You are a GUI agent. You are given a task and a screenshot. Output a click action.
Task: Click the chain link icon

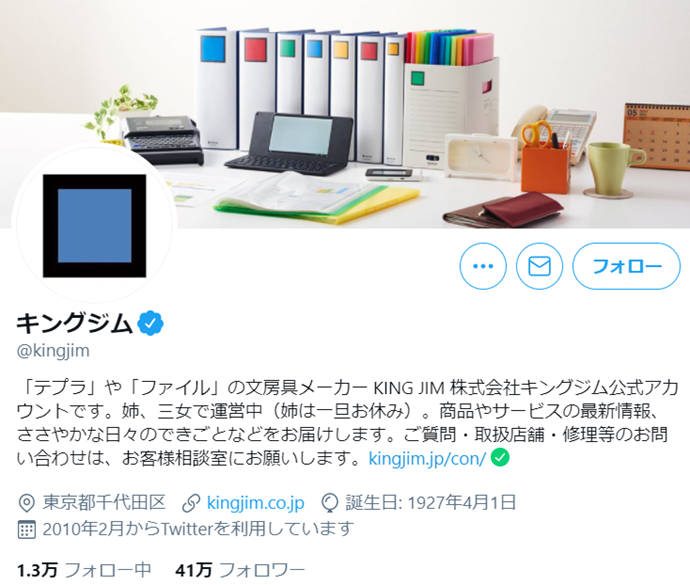pyautogui.click(x=191, y=503)
